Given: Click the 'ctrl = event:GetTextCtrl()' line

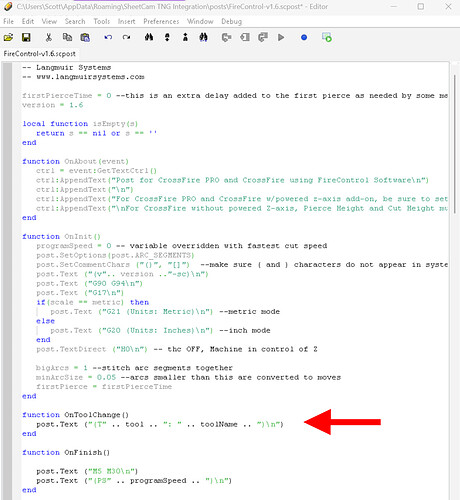Looking at the screenshot, I should coord(96,171).
